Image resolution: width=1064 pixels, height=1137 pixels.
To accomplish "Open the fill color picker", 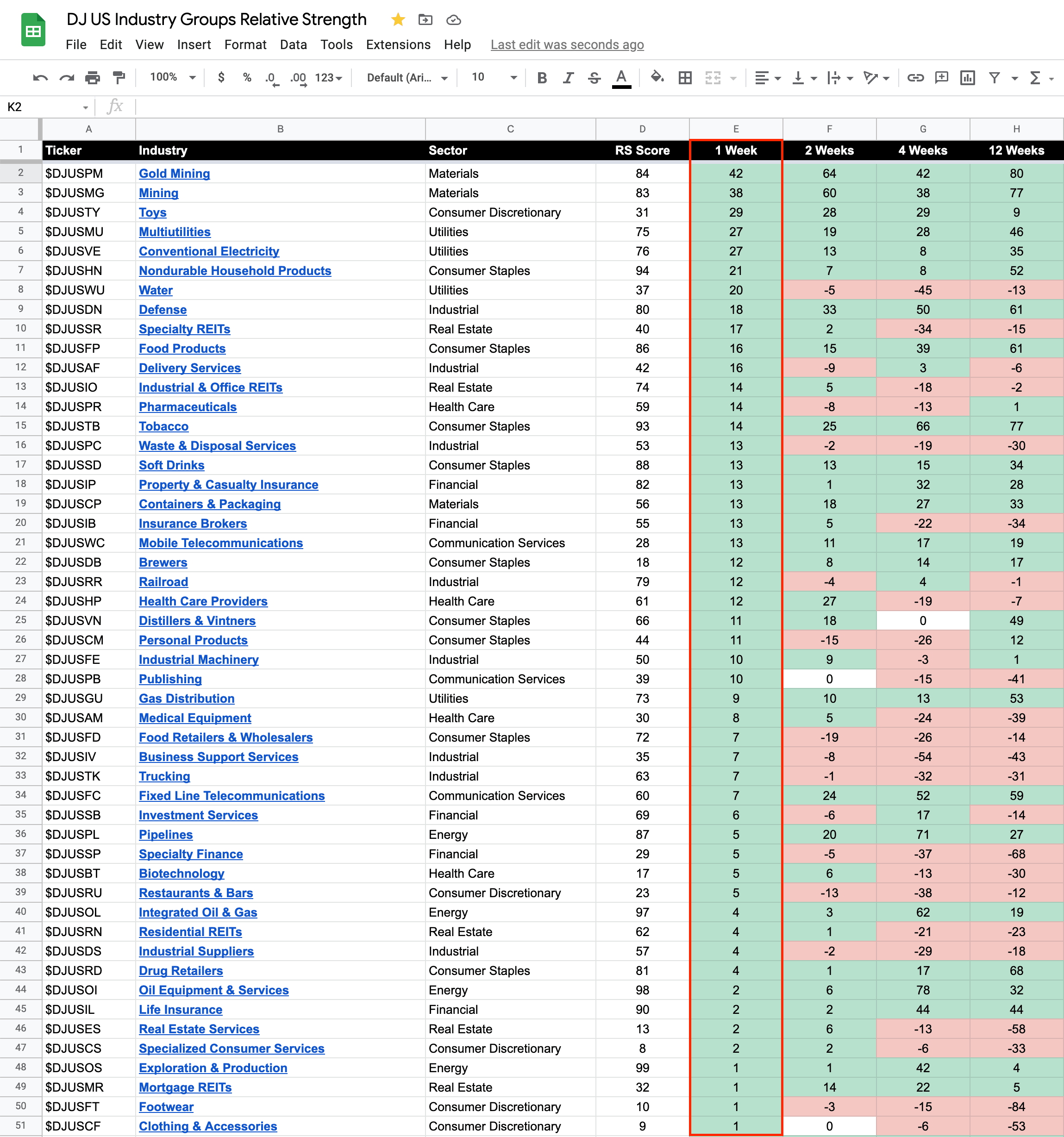I will [657, 77].
